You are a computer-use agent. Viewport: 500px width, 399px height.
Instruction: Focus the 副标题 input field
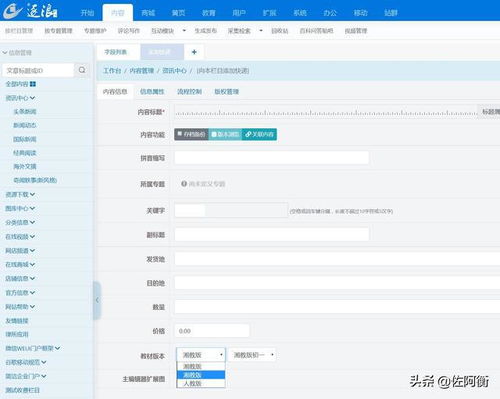[x=271, y=235]
